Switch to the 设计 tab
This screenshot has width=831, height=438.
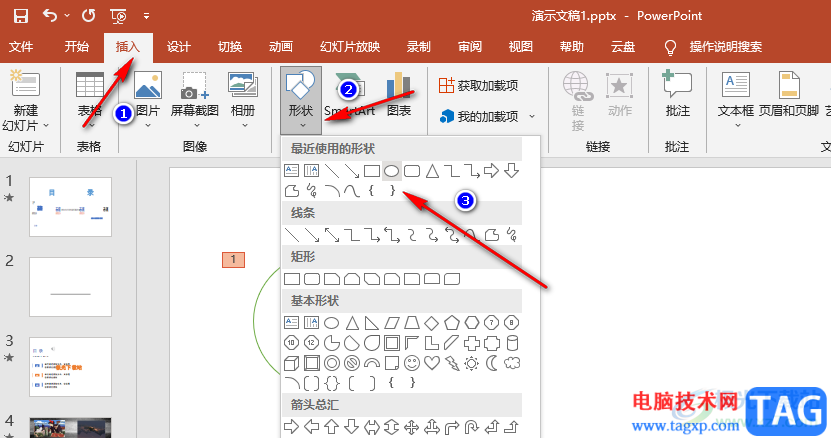click(179, 47)
